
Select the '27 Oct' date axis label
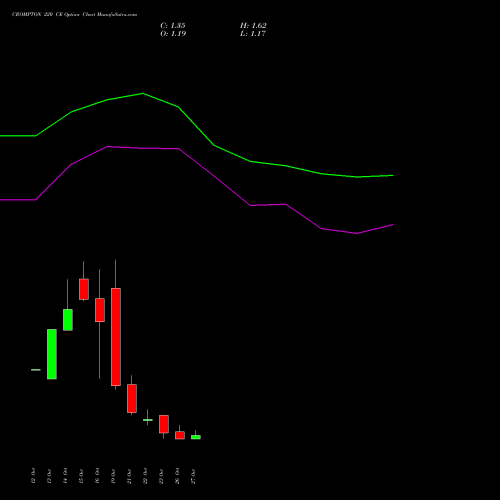(x=193, y=476)
